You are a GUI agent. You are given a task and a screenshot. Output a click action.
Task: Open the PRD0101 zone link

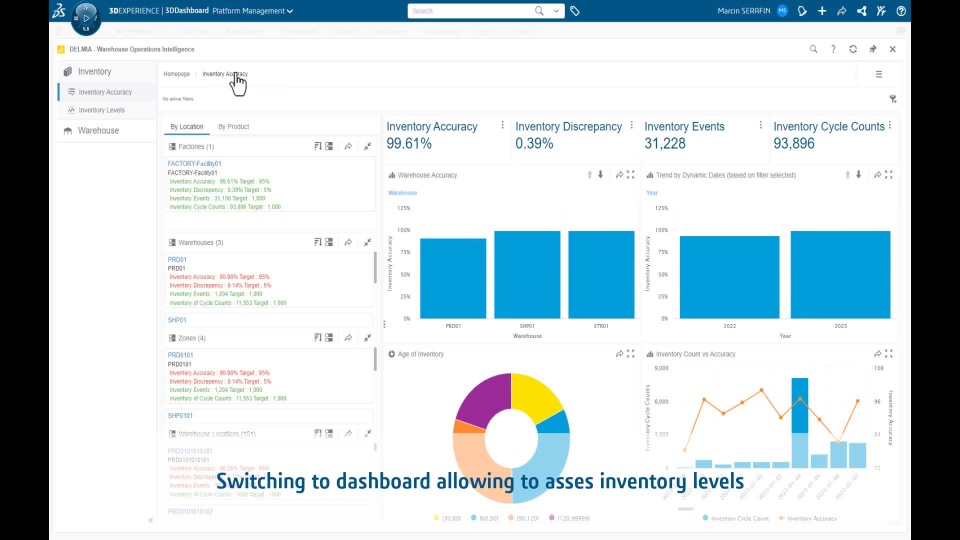(181, 355)
